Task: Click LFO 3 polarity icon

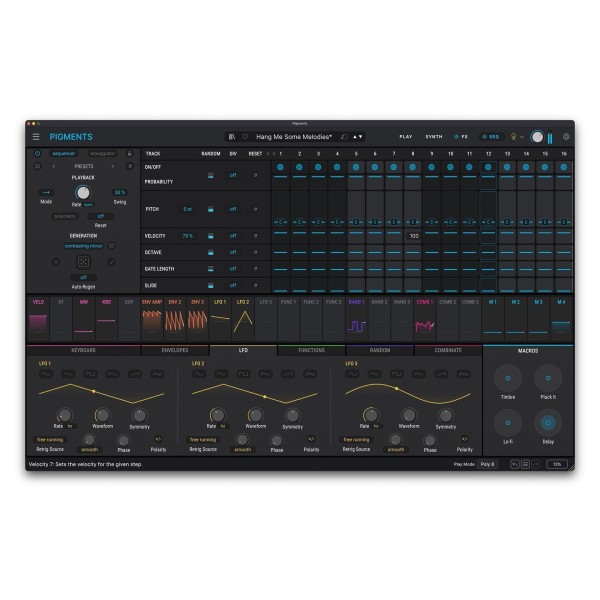Action: coord(465,439)
